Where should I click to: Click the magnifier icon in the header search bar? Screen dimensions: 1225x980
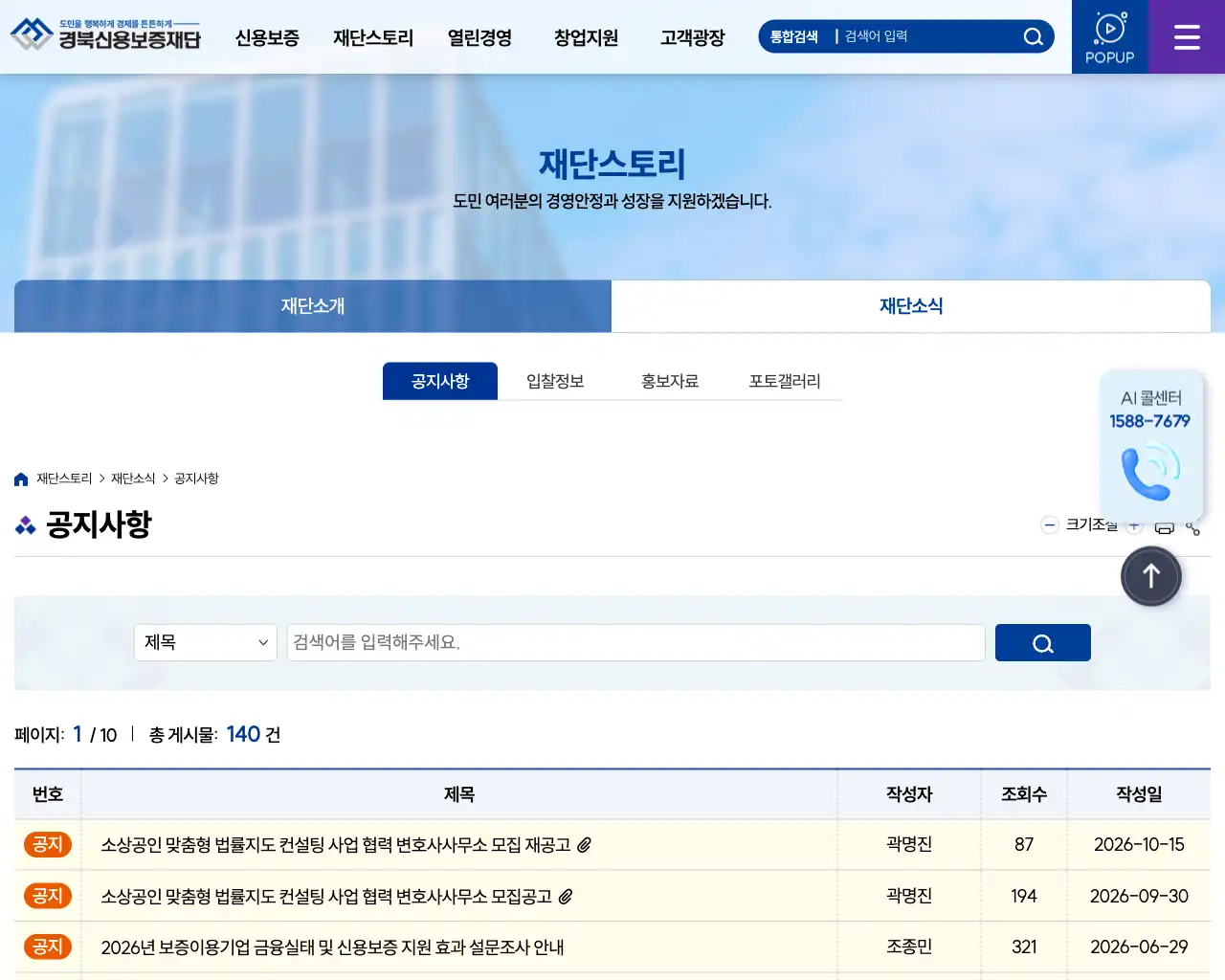(1033, 36)
